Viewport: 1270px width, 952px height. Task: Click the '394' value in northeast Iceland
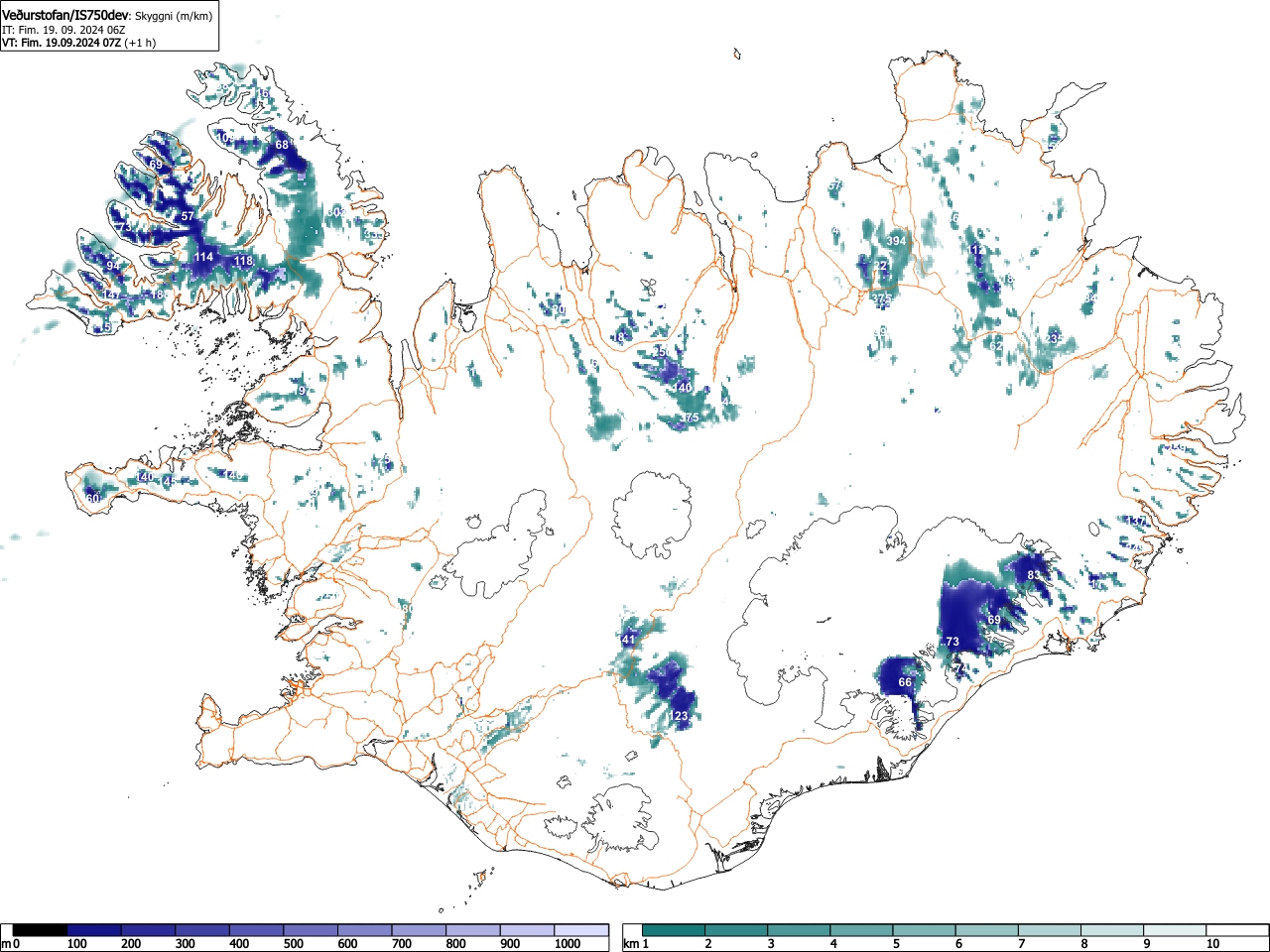point(896,241)
